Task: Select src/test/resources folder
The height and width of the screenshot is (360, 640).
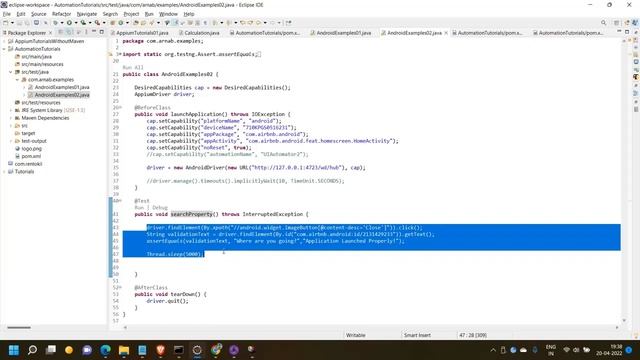Action: pyautogui.click(x=40, y=102)
